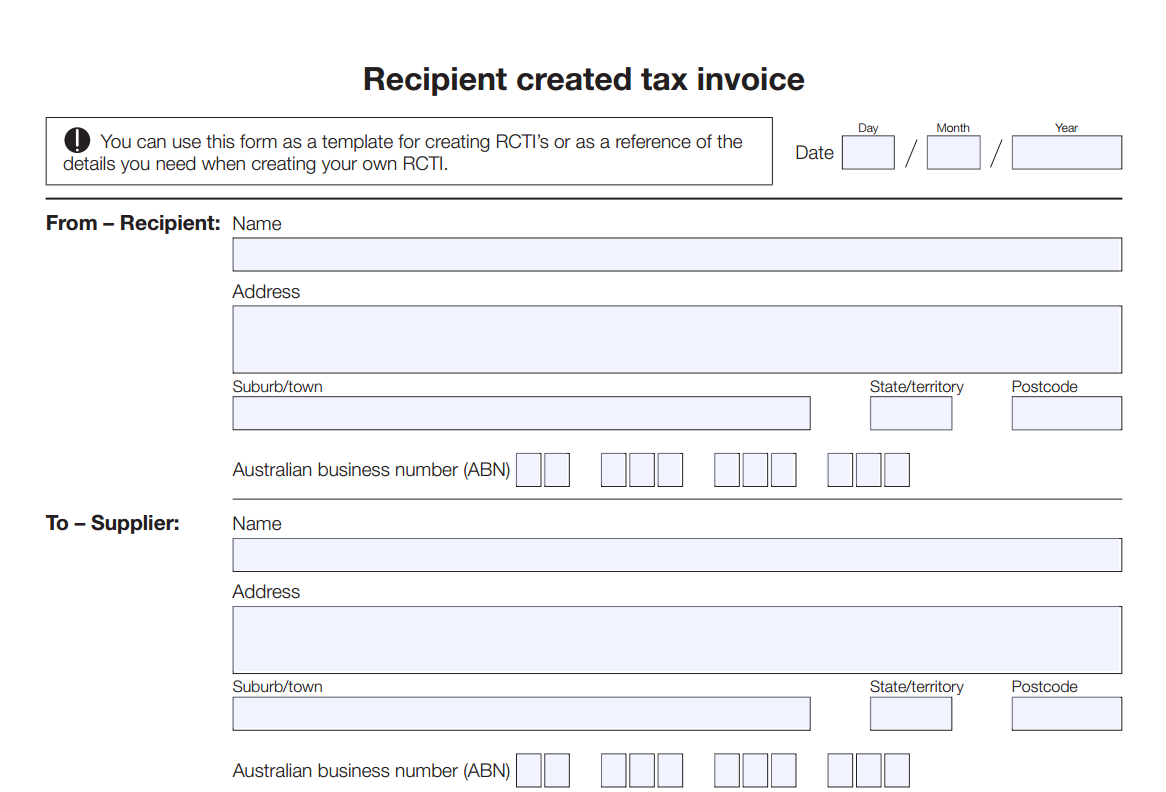
Task: Click the Supplier Name input field
Action: pyautogui.click(x=677, y=555)
